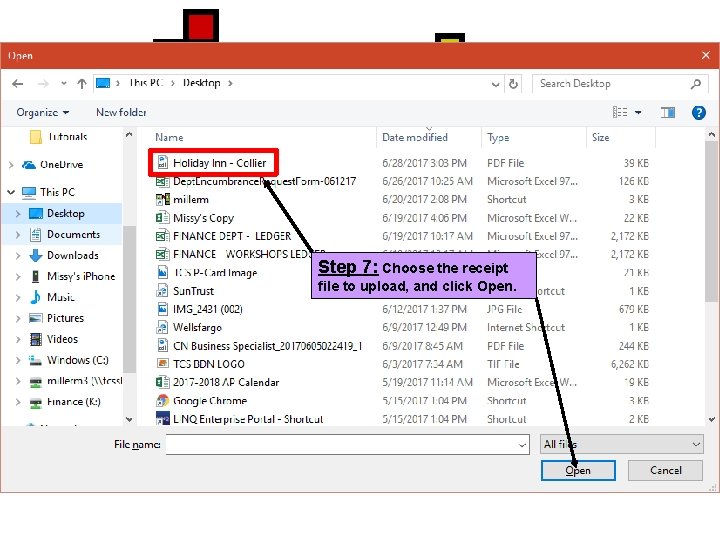Expand the OneDrive tree node

tap(11, 164)
